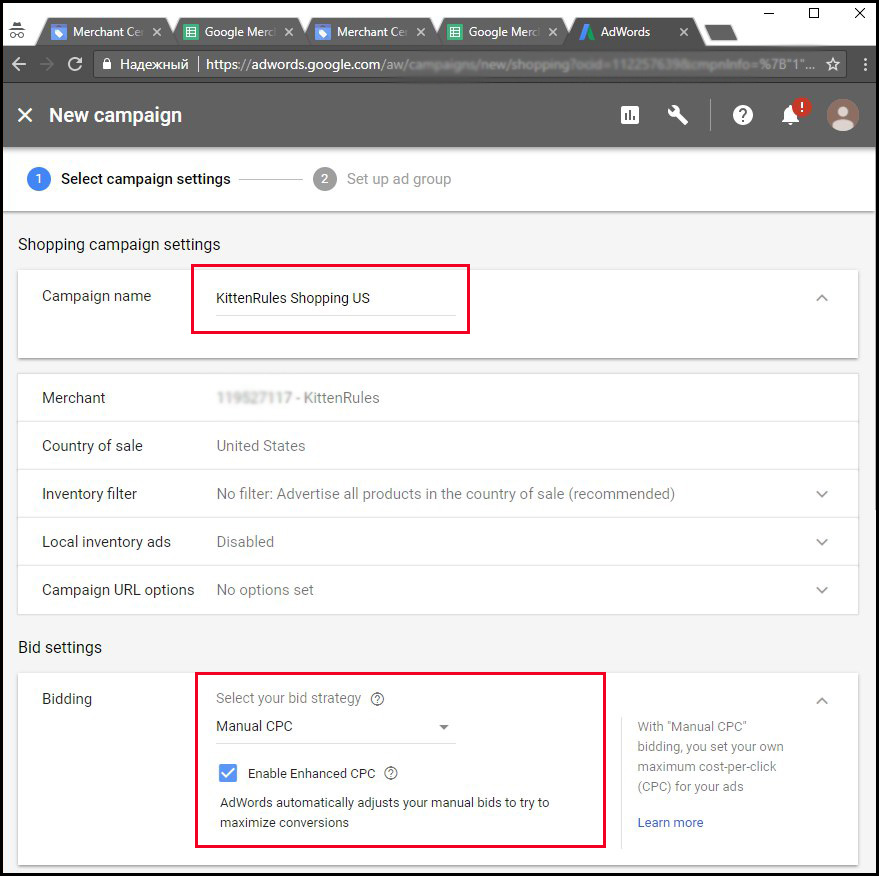Expand the Campaign URL options row
The height and width of the screenshot is (876, 879).
coord(821,590)
